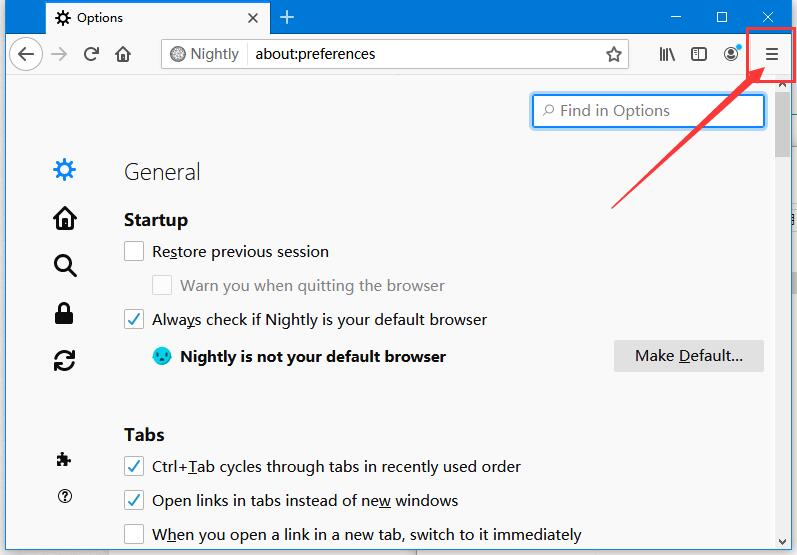The height and width of the screenshot is (555, 797).
Task: Uncheck Always check if Nightly is default
Action: pos(134,319)
